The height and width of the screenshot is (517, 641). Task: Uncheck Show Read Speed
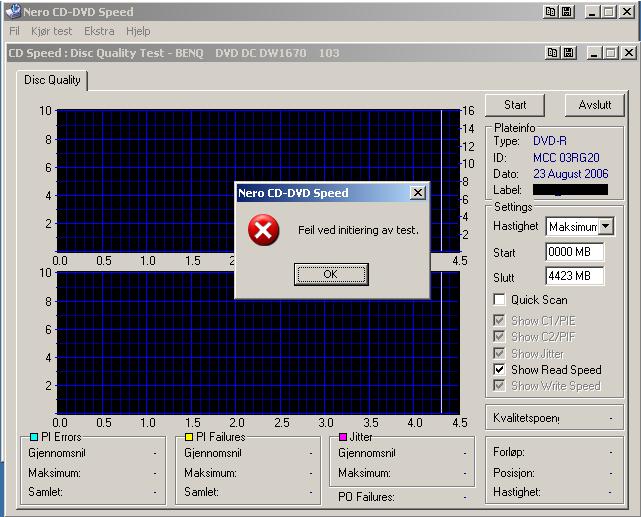click(x=499, y=369)
